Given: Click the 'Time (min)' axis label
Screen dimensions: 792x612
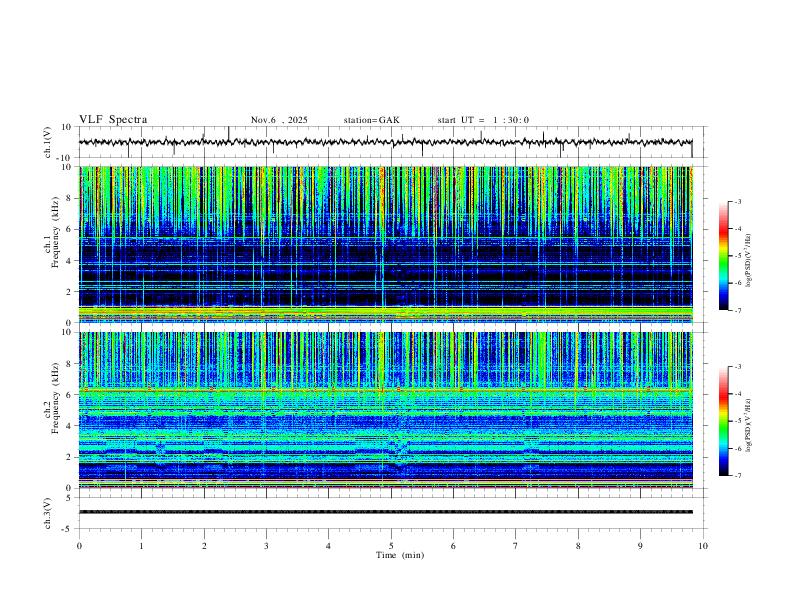Looking at the screenshot, I should (x=400, y=555).
